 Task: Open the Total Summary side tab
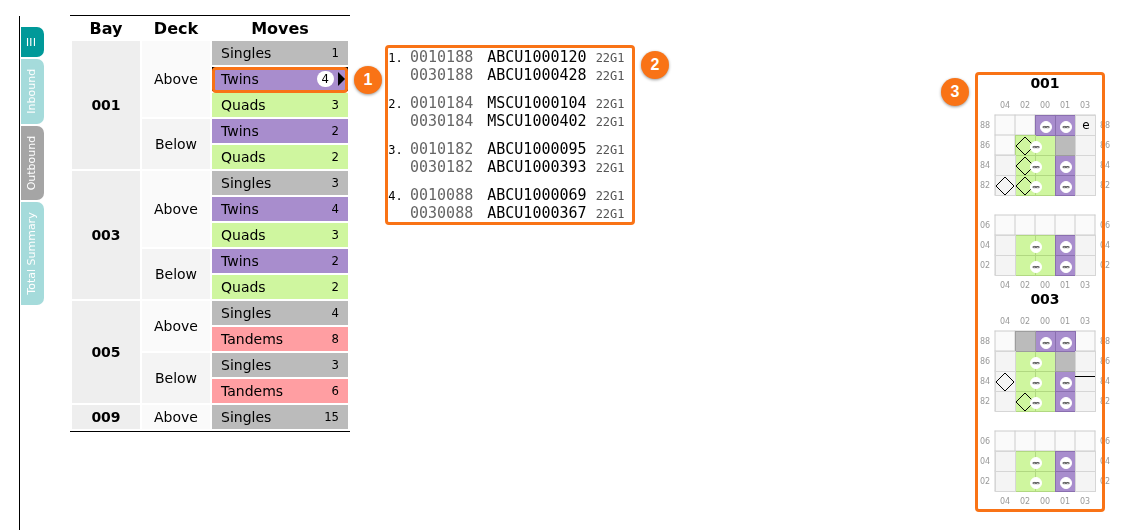point(32,253)
